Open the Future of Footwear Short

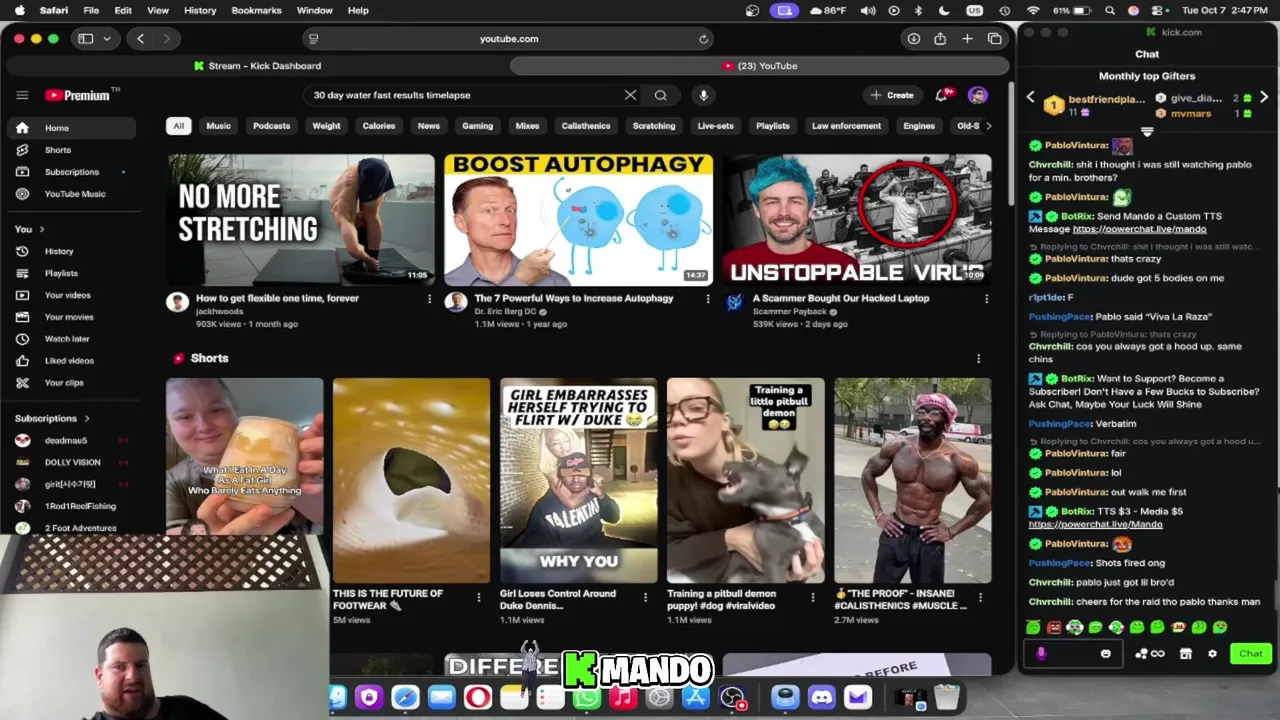pos(411,480)
